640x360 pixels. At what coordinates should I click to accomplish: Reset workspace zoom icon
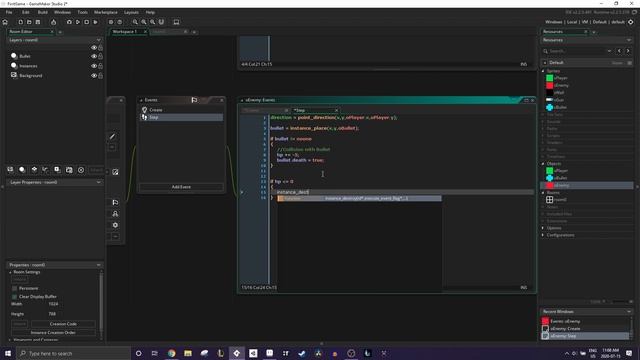click(153, 22)
